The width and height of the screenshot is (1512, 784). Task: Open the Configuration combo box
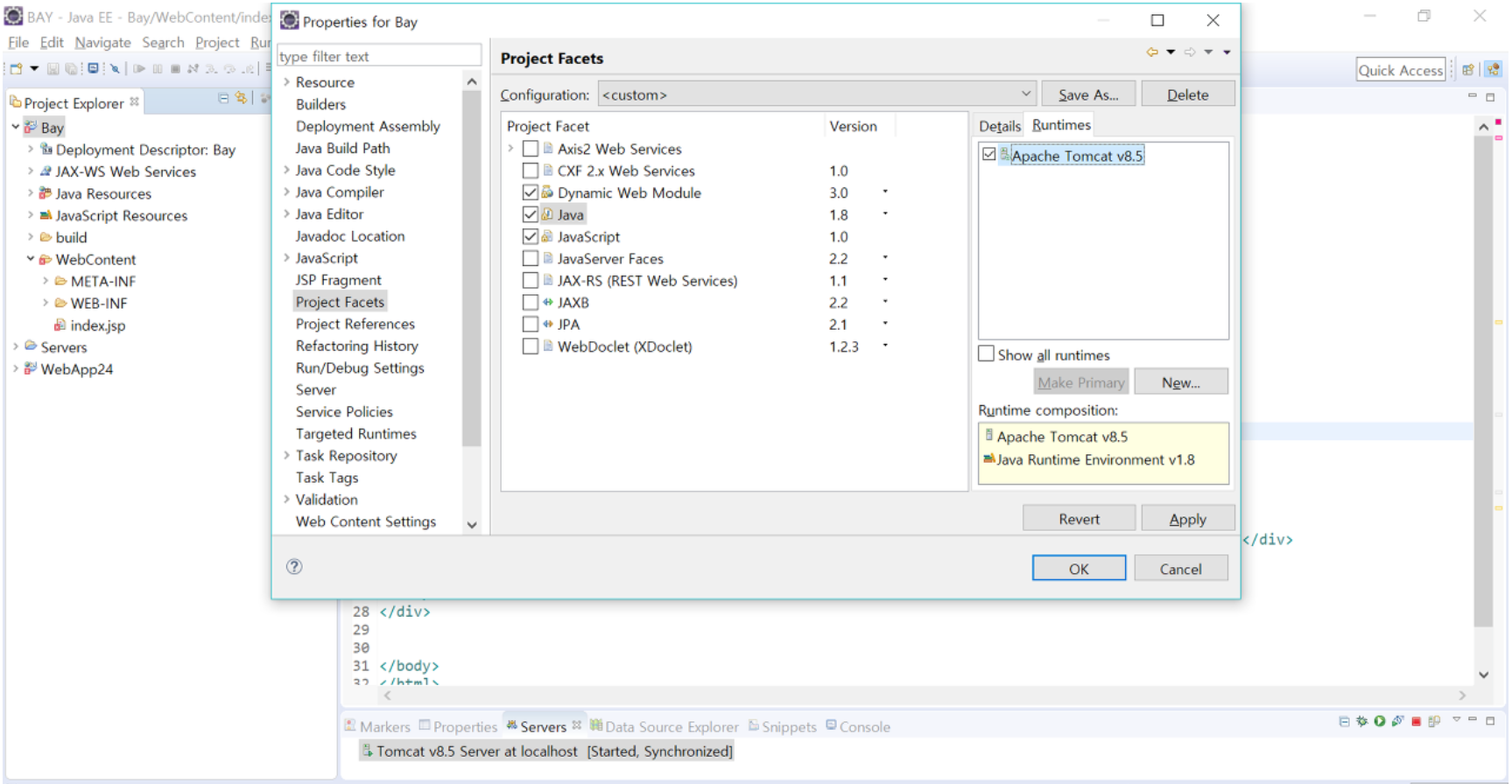[x=817, y=94]
